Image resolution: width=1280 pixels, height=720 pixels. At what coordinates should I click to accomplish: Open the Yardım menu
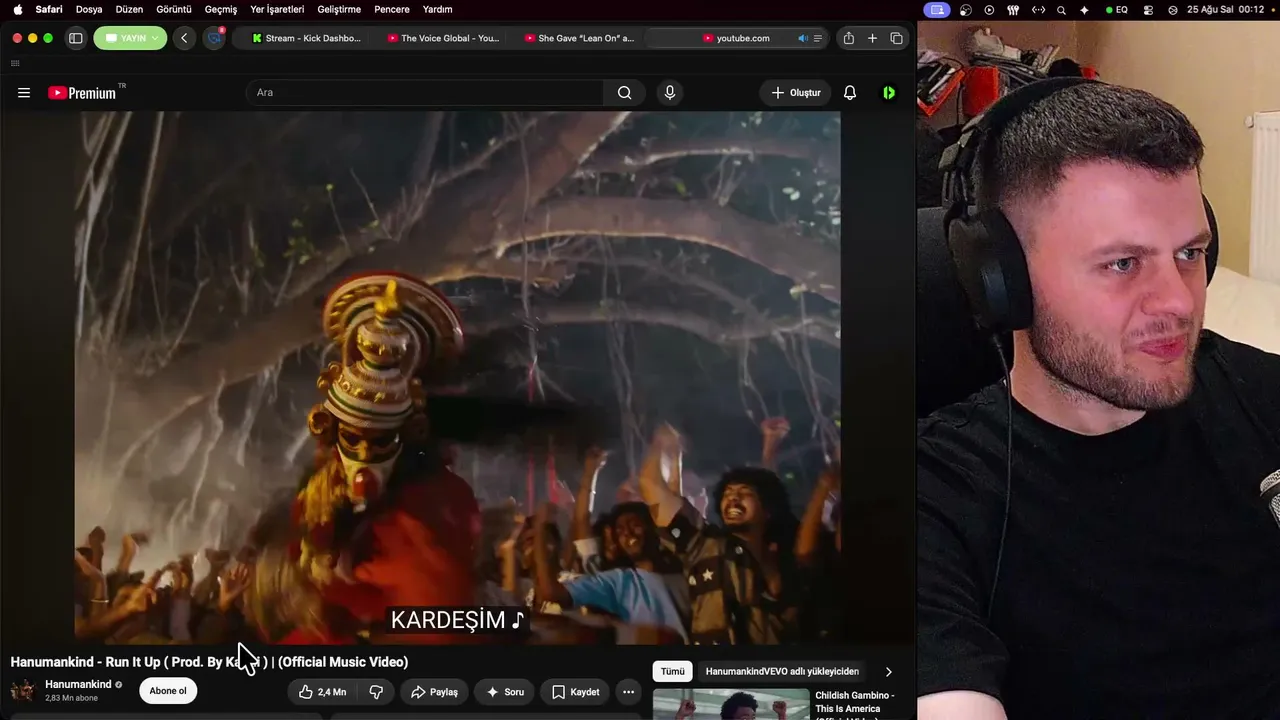pos(438,9)
